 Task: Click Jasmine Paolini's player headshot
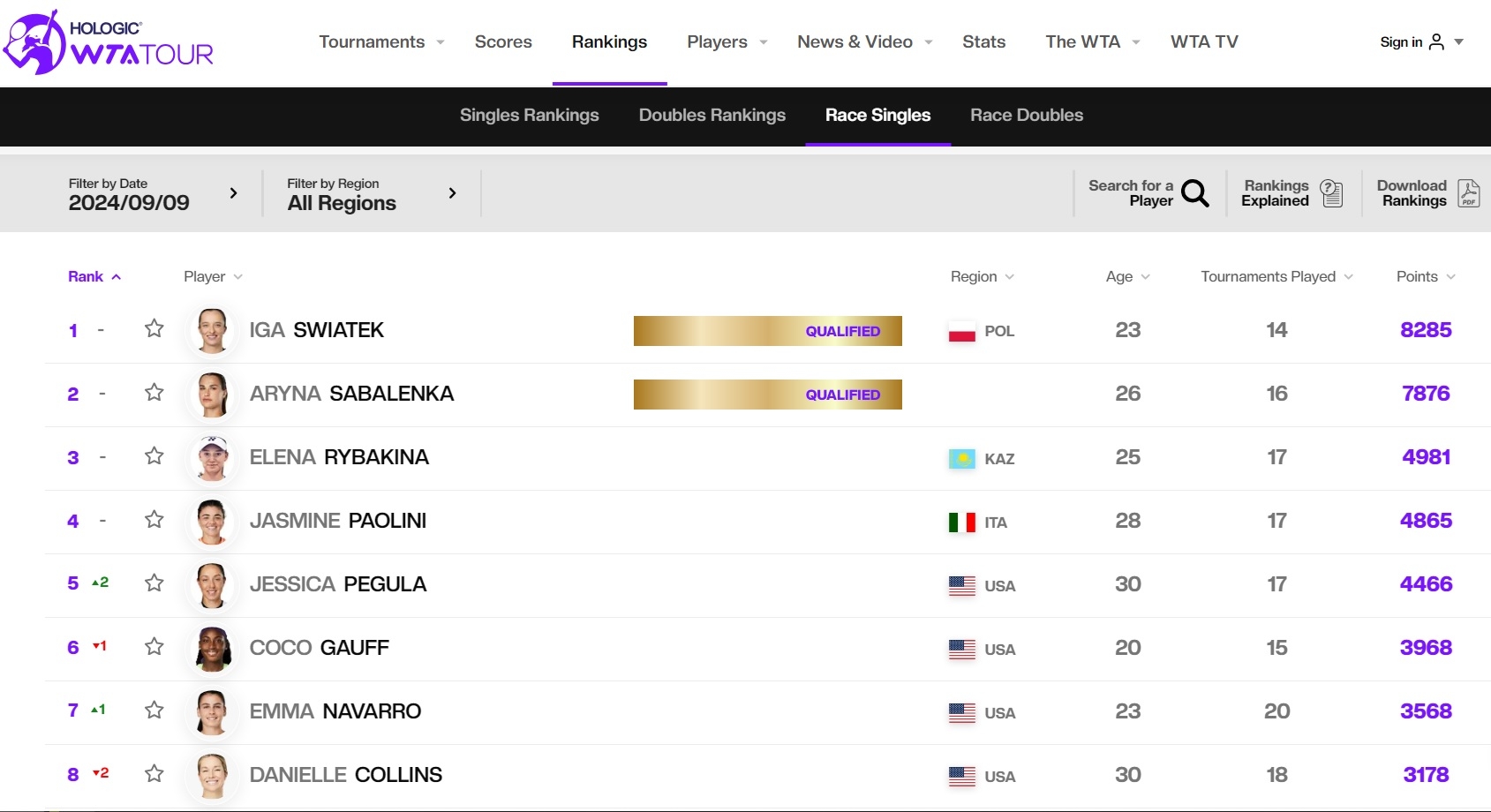click(212, 521)
